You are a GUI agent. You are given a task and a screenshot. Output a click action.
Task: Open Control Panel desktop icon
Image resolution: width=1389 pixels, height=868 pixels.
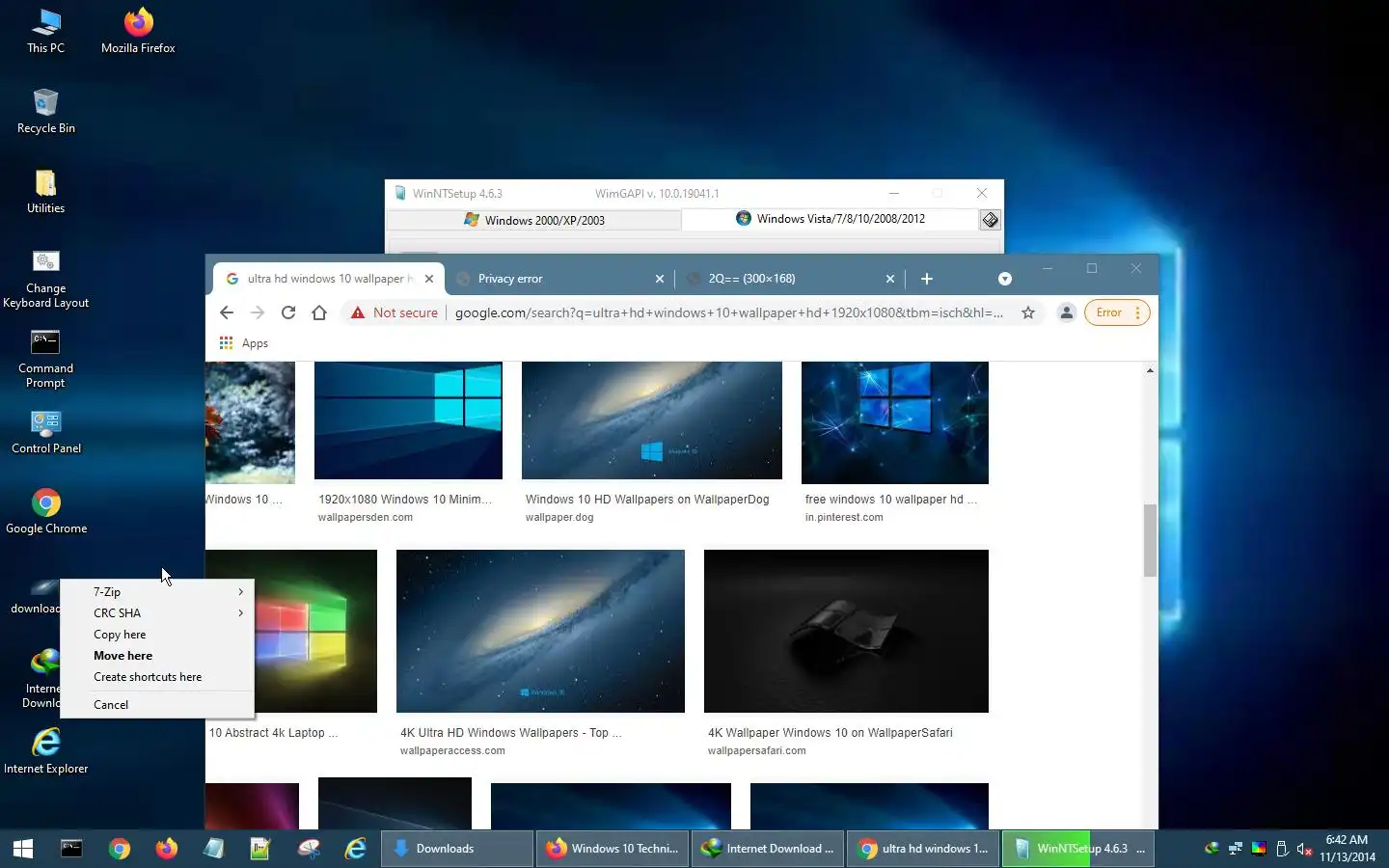pos(45,432)
